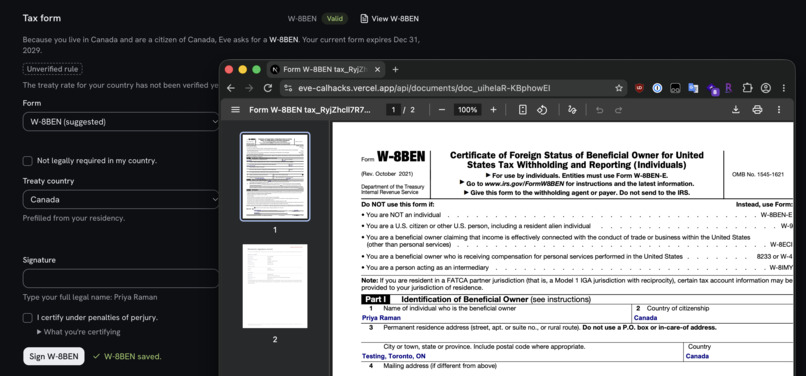Screen dimensions: 806x376
Task: Open the Form dropdown showing W-8BEN (suggested)
Action: (121, 122)
